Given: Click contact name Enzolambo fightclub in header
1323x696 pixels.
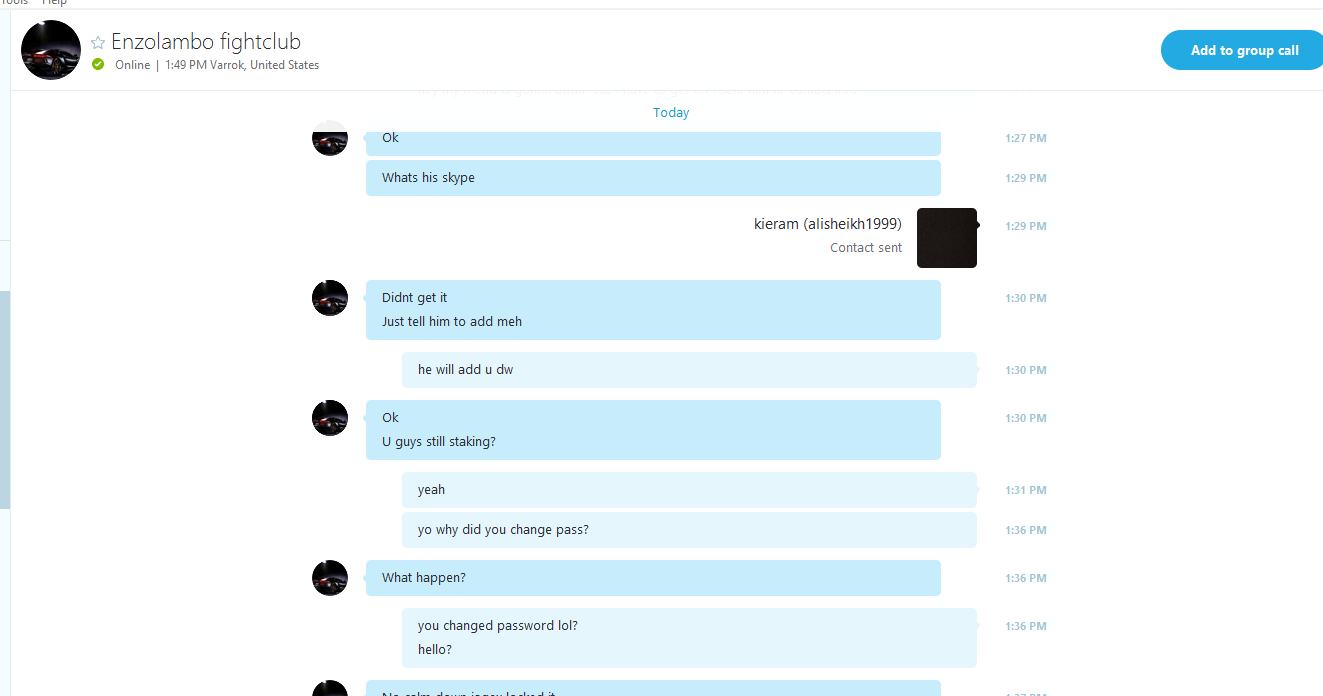Looking at the screenshot, I should point(206,42).
